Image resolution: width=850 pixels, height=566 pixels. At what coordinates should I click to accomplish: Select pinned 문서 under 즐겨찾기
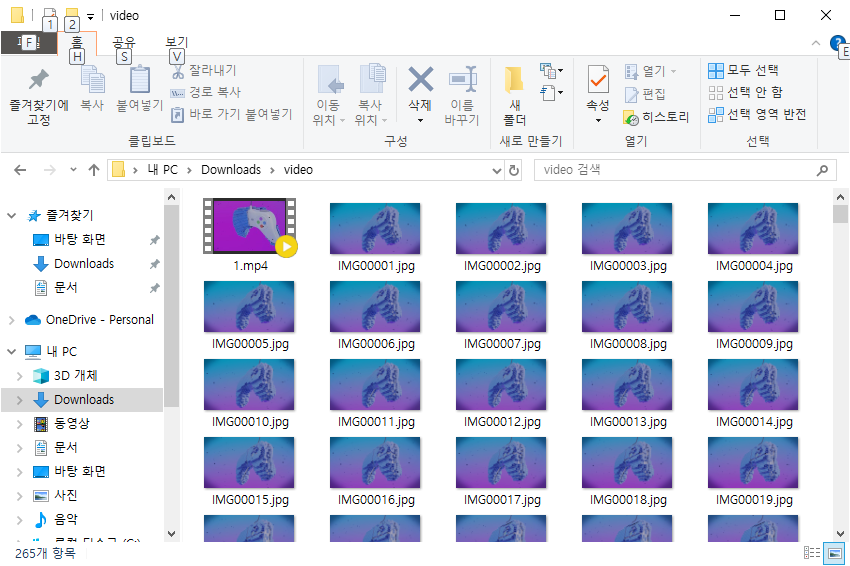pos(65,287)
